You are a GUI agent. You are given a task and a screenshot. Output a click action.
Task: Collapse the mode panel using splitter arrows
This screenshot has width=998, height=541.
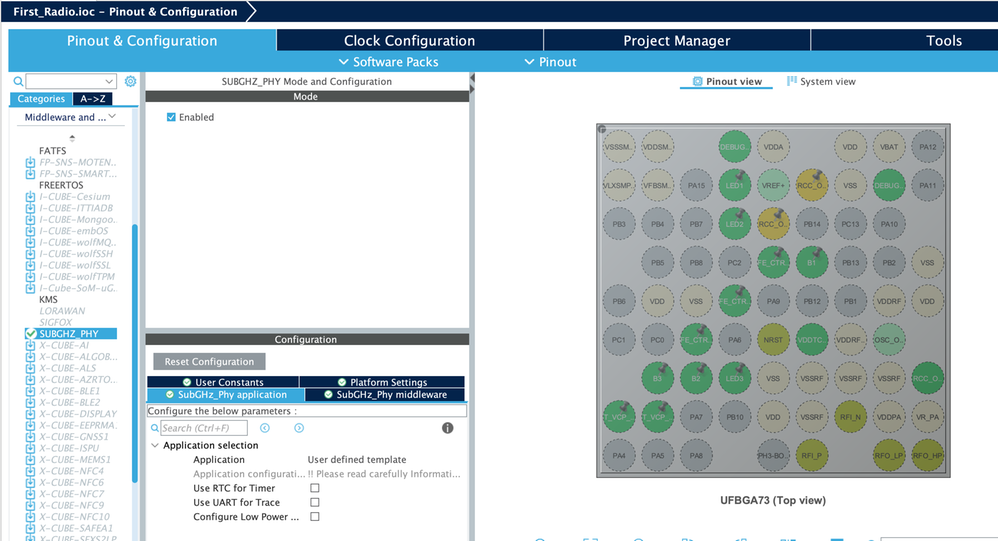click(x=472, y=83)
